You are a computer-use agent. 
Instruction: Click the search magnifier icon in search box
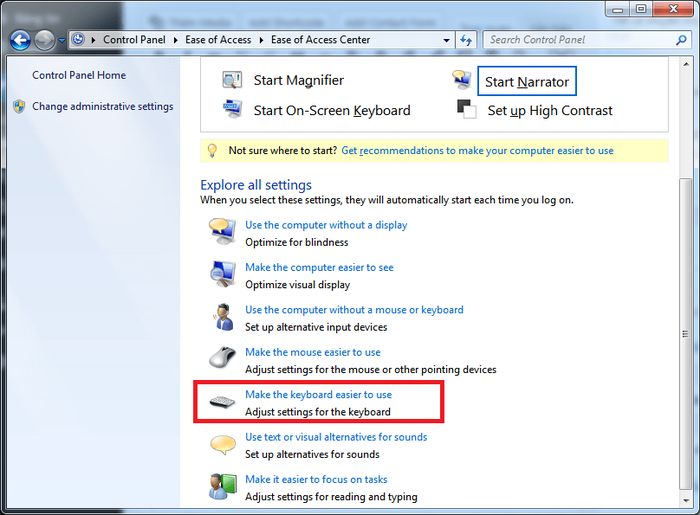pos(681,40)
